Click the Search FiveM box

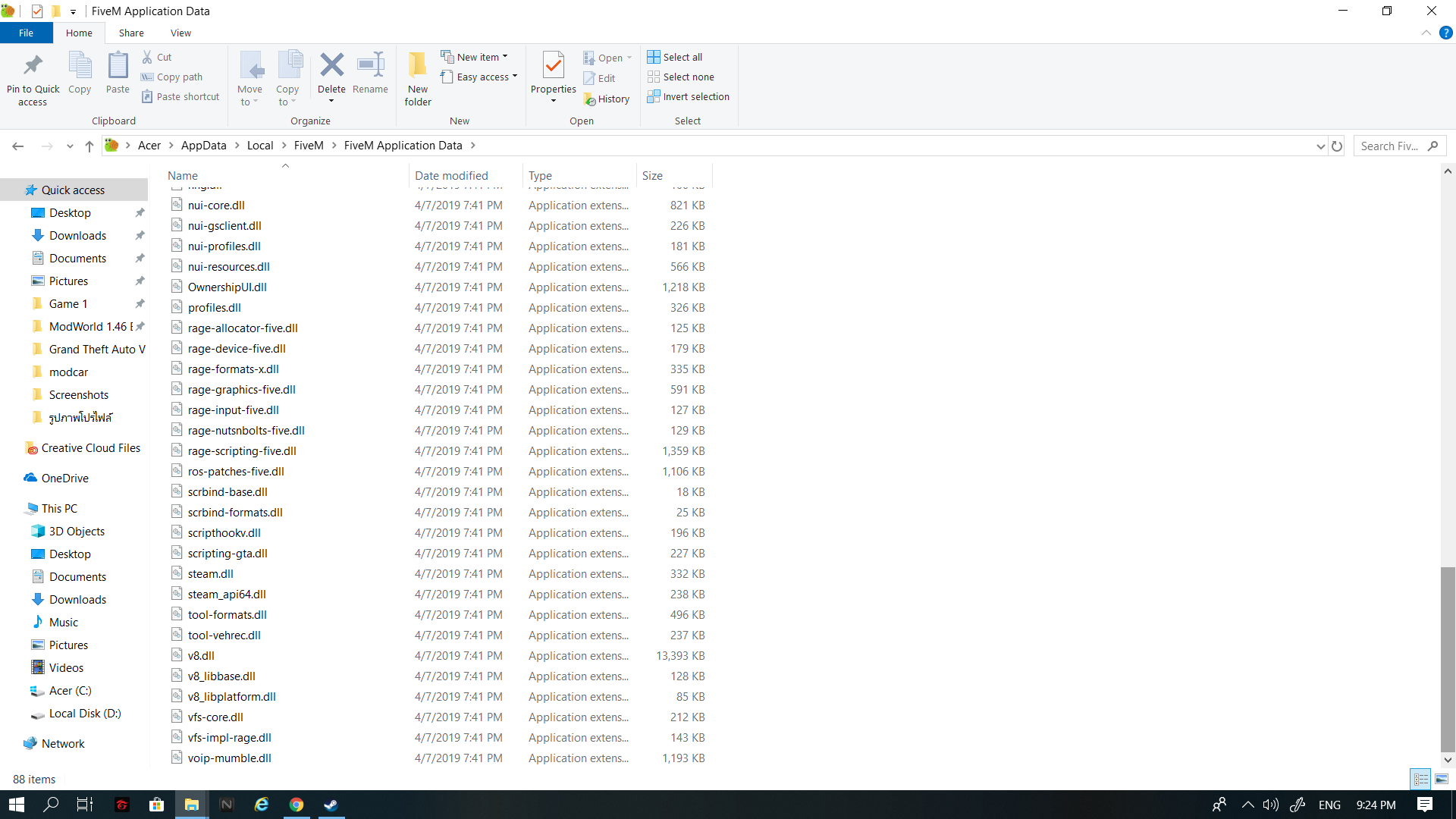click(x=1399, y=146)
